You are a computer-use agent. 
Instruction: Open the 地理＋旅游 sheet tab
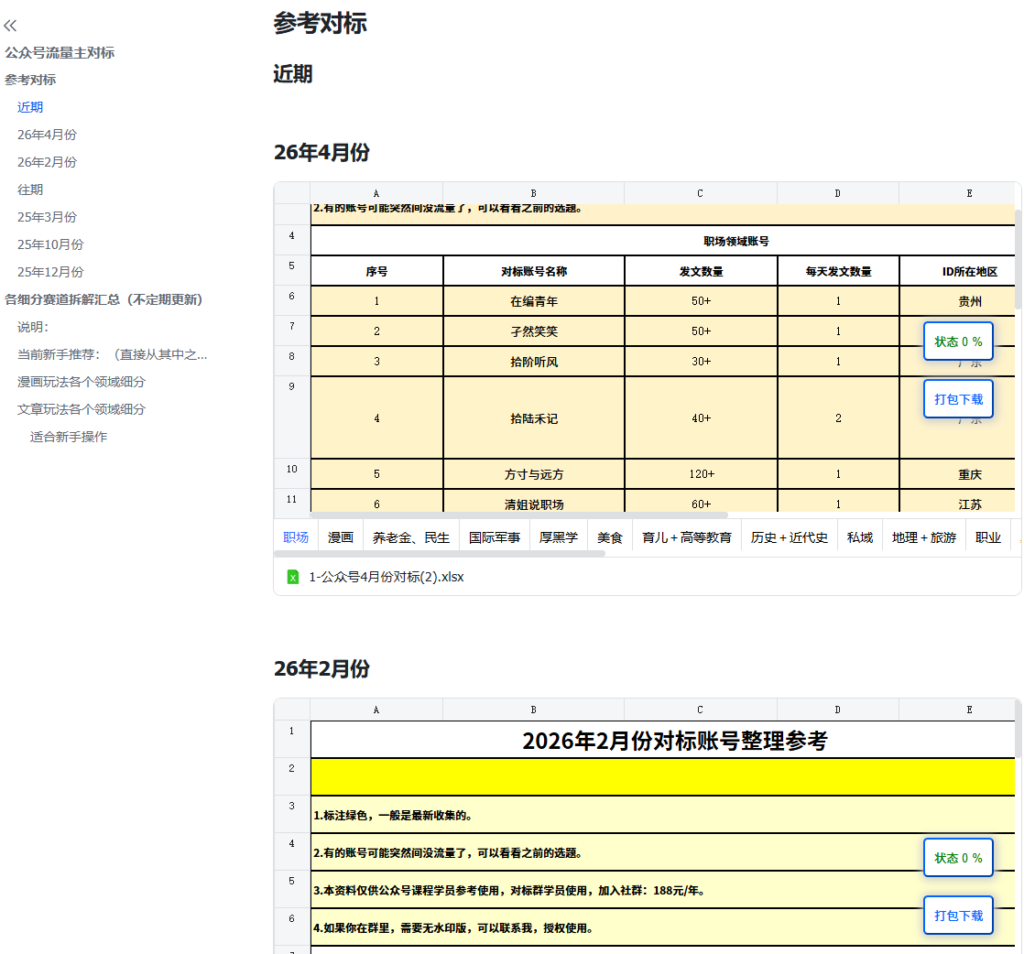(923, 537)
